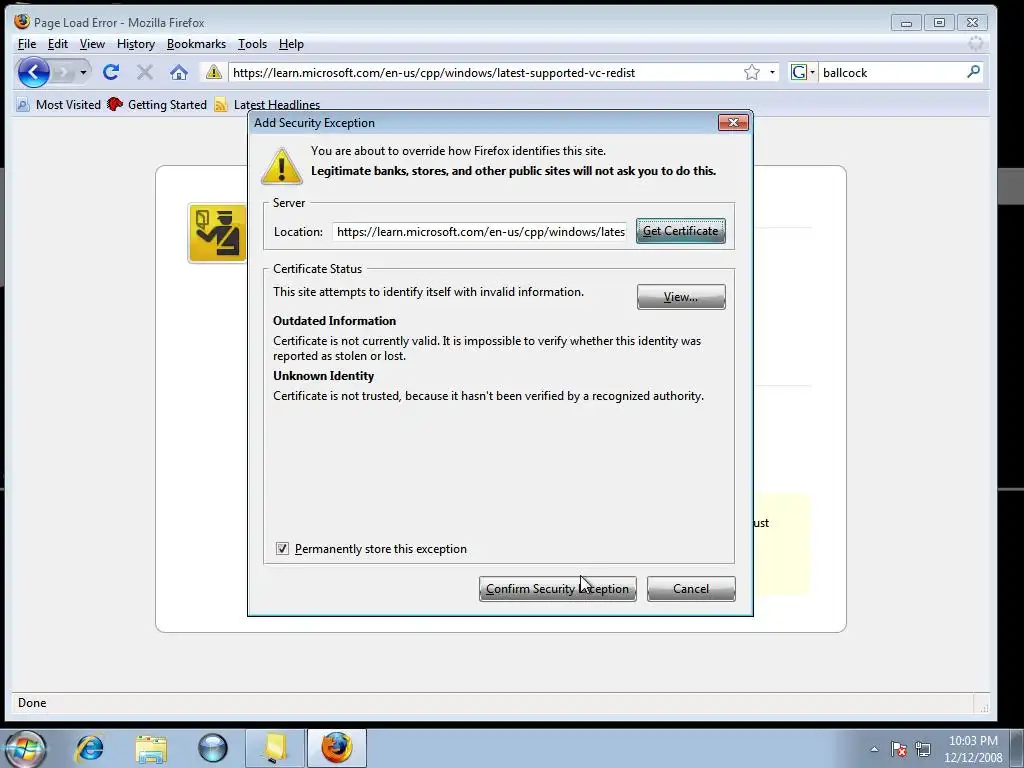Open the Most Visited bookmarks folder
1024x768 pixels.
(x=59, y=104)
